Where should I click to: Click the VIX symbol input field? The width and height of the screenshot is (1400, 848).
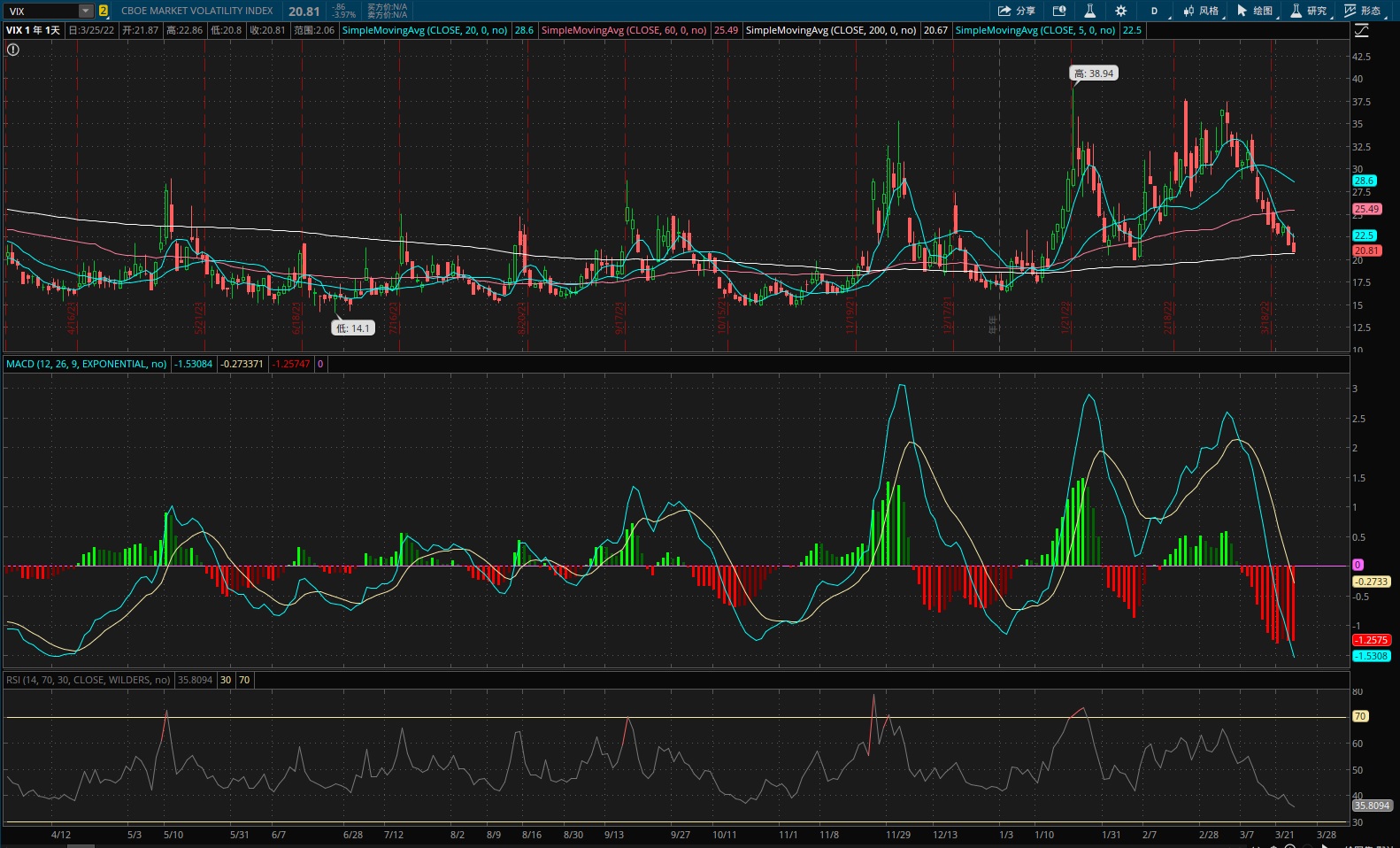coord(42,11)
